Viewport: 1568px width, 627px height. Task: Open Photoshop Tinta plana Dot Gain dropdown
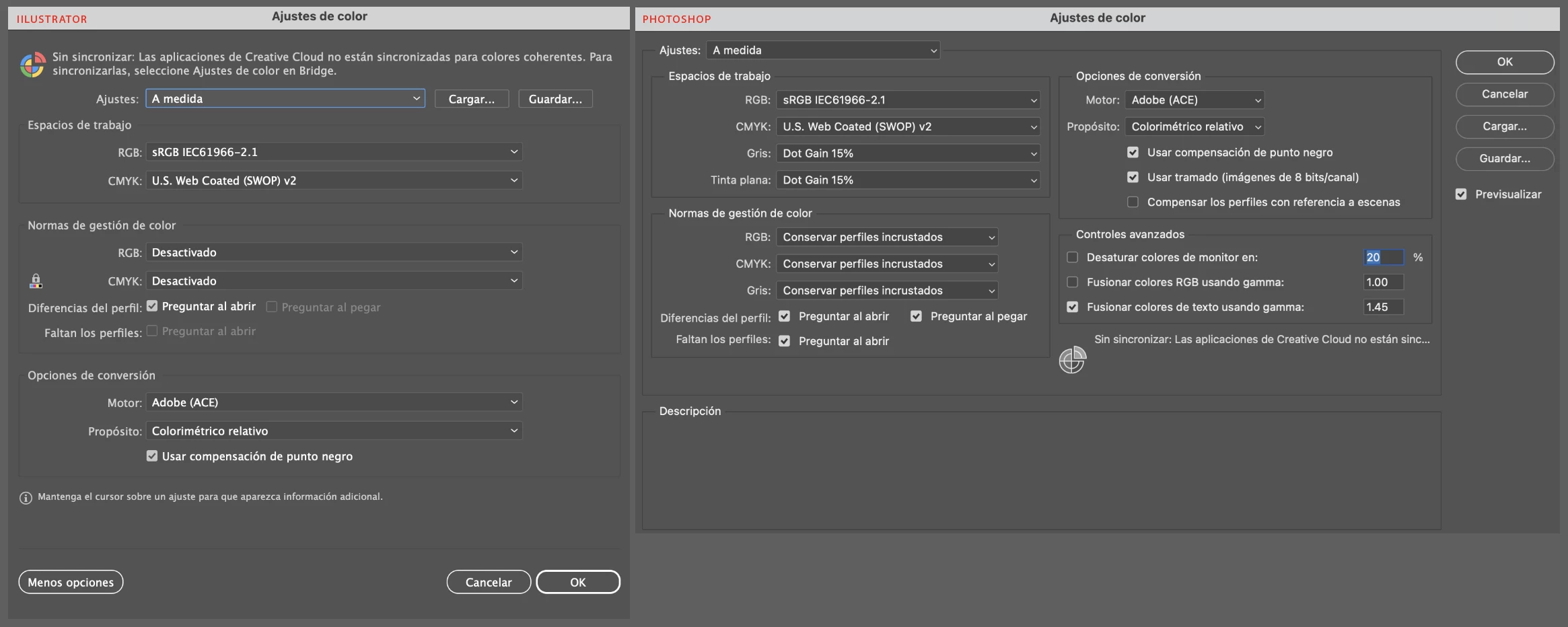click(908, 180)
